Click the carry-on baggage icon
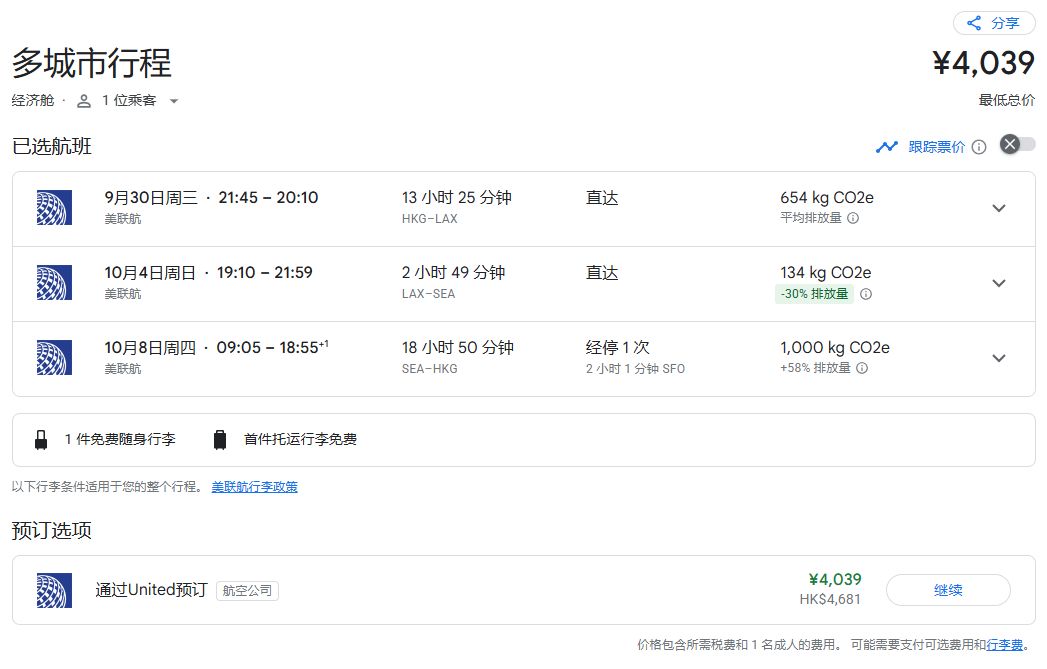This screenshot has width=1047, height=669. click(x=41, y=439)
